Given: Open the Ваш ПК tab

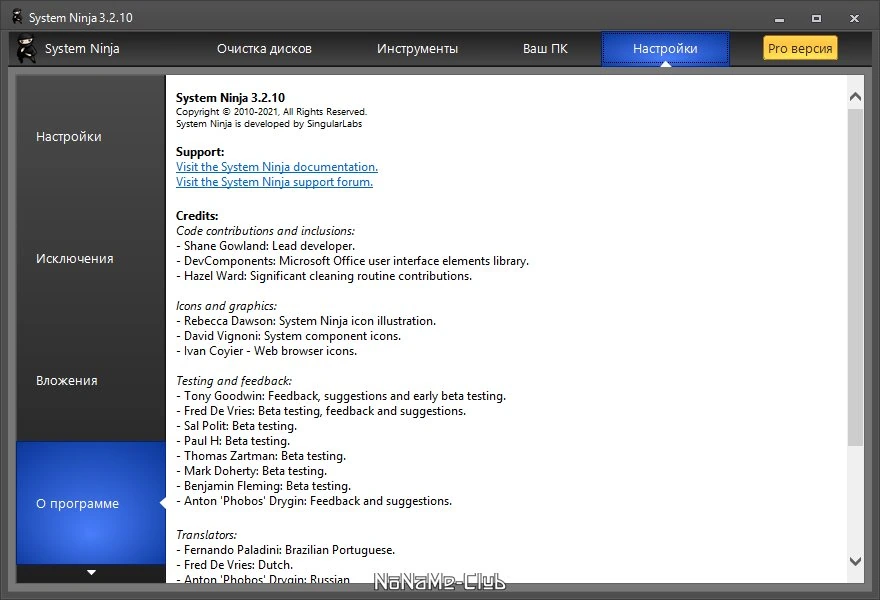Looking at the screenshot, I should [545, 49].
